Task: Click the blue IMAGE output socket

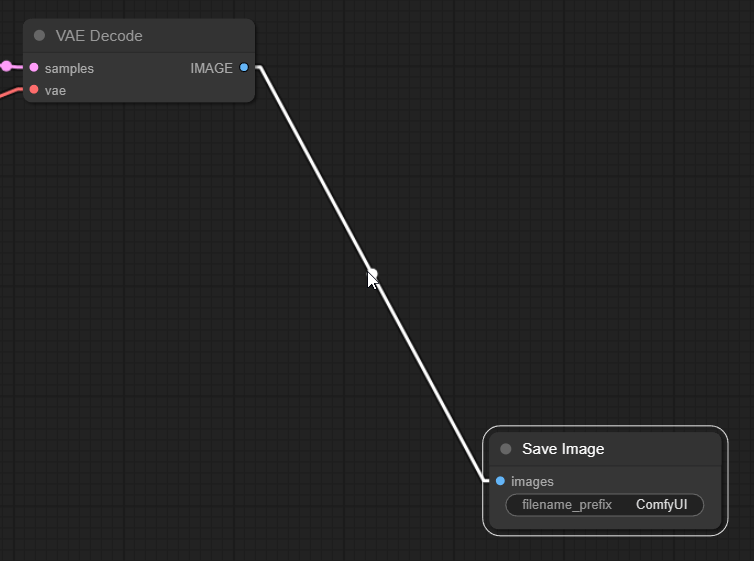Action: pos(244,67)
